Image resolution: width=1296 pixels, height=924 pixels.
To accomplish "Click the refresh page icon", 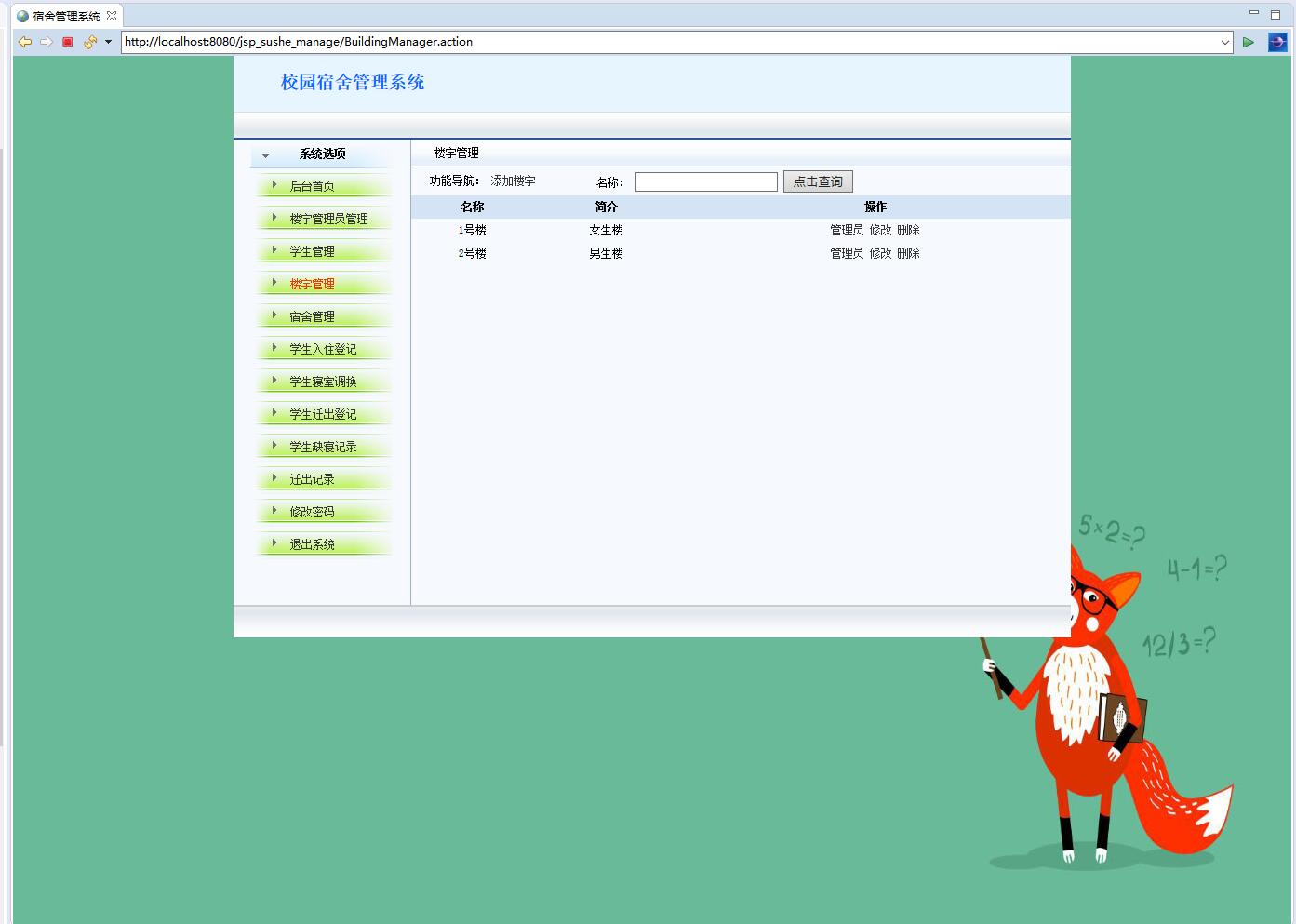I will point(90,42).
